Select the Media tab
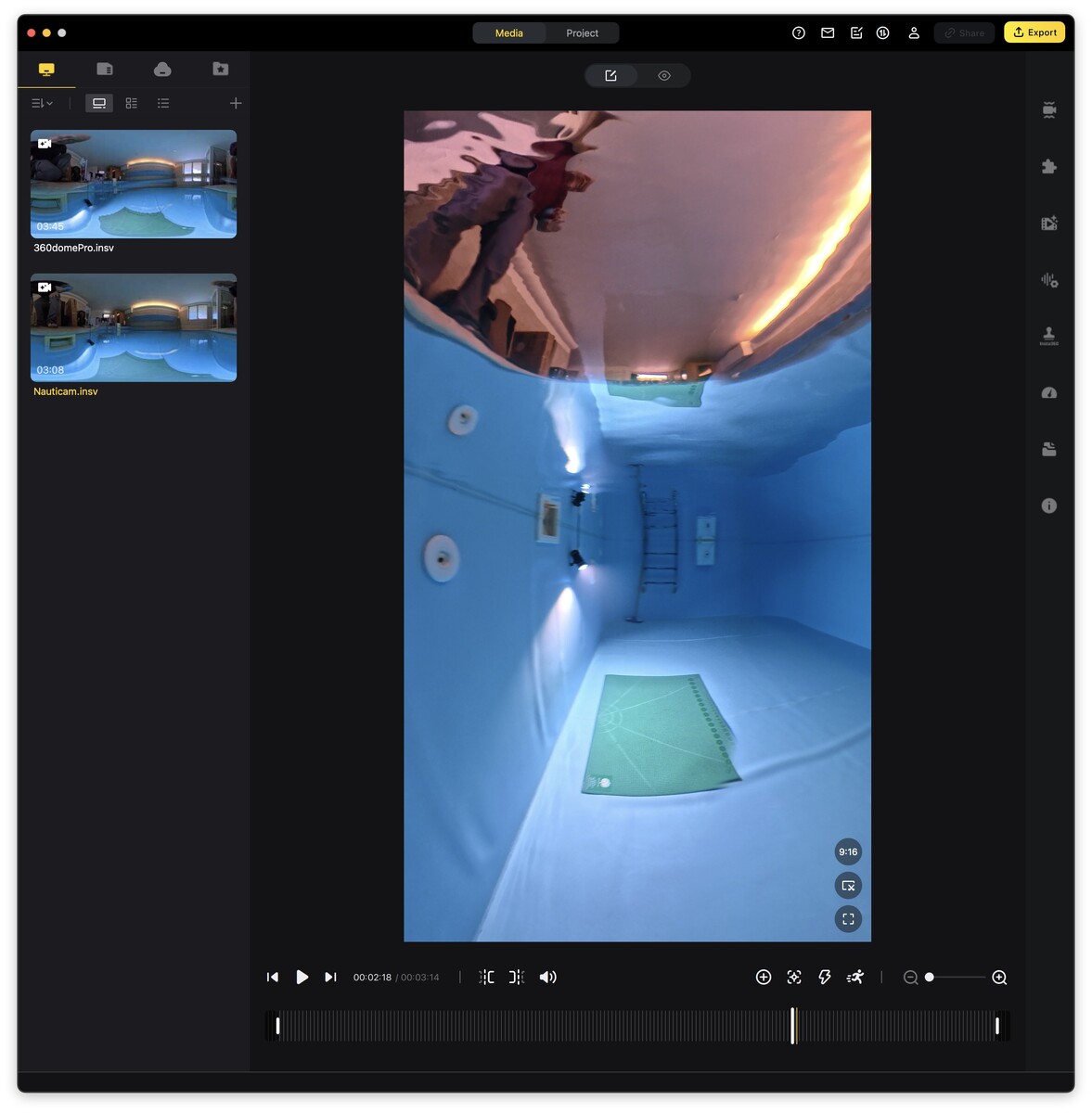 508,32
